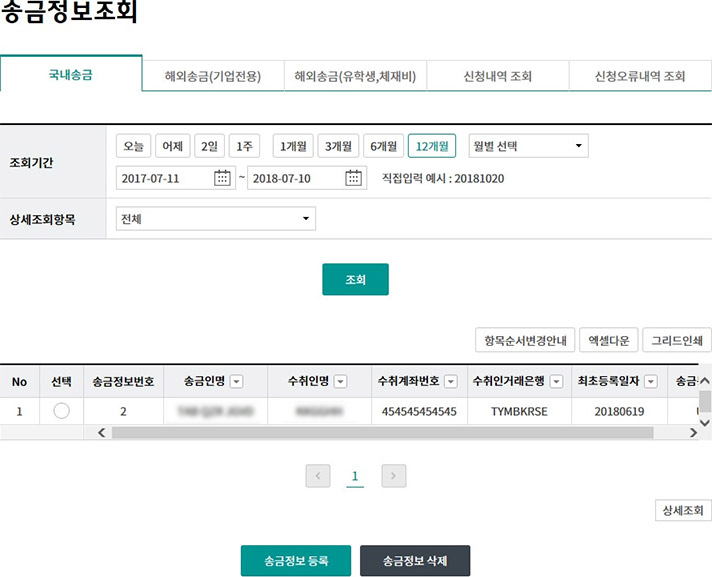The width and height of the screenshot is (712, 577).
Task: Click the 송금정보 등록 button
Action: (x=297, y=561)
